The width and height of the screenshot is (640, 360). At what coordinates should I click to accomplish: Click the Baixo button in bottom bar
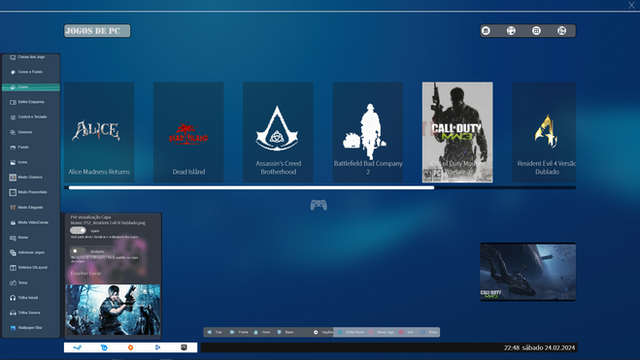[x=286, y=332]
